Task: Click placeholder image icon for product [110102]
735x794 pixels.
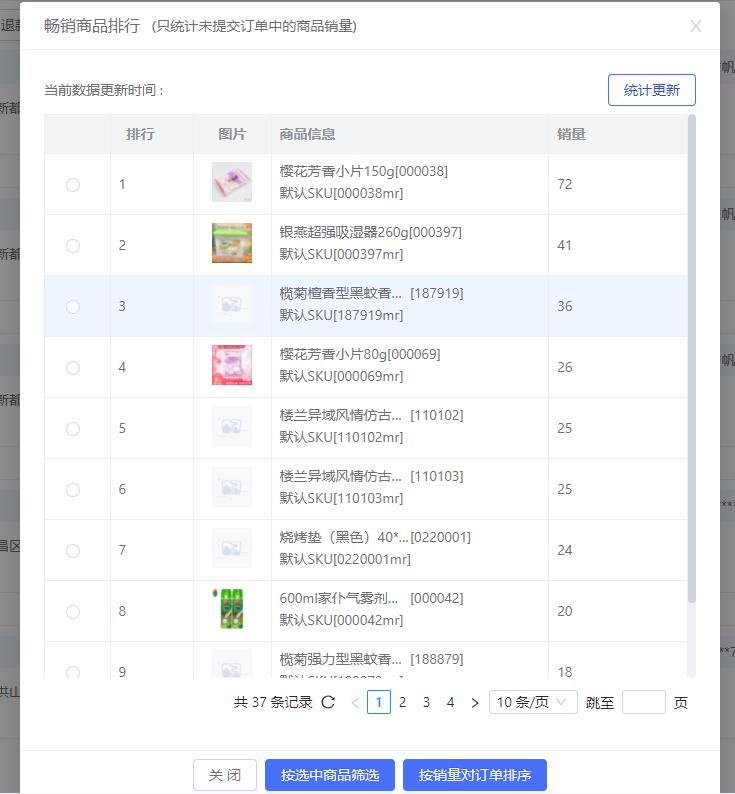Action: coord(232,426)
